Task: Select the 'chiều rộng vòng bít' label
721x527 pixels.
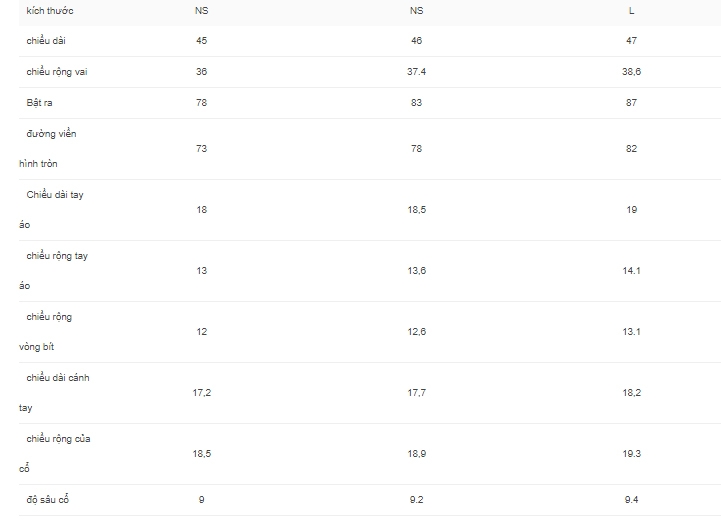Action: pyautogui.click(x=45, y=332)
